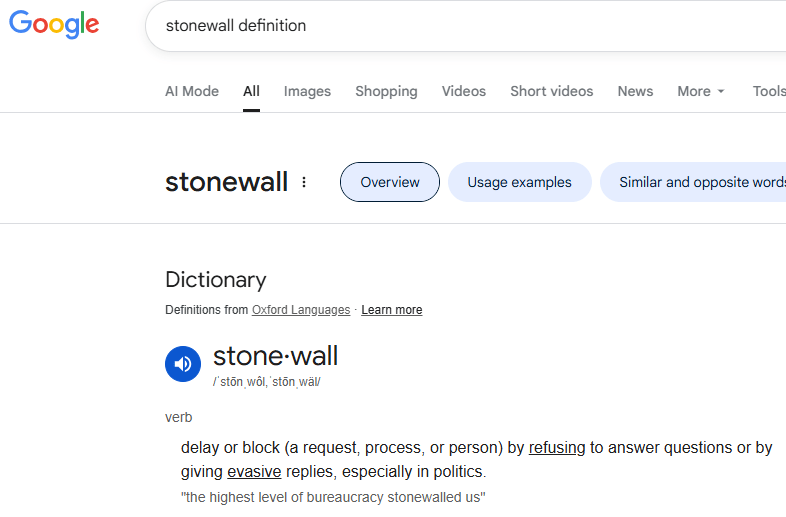Open the Tools menu
786x517 pixels.
click(x=768, y=91)
